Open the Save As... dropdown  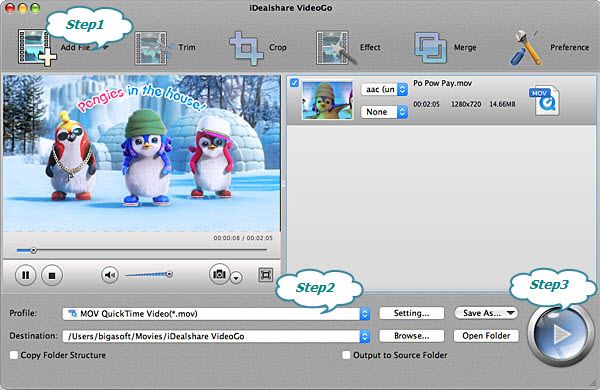click(x=486, y=313)
